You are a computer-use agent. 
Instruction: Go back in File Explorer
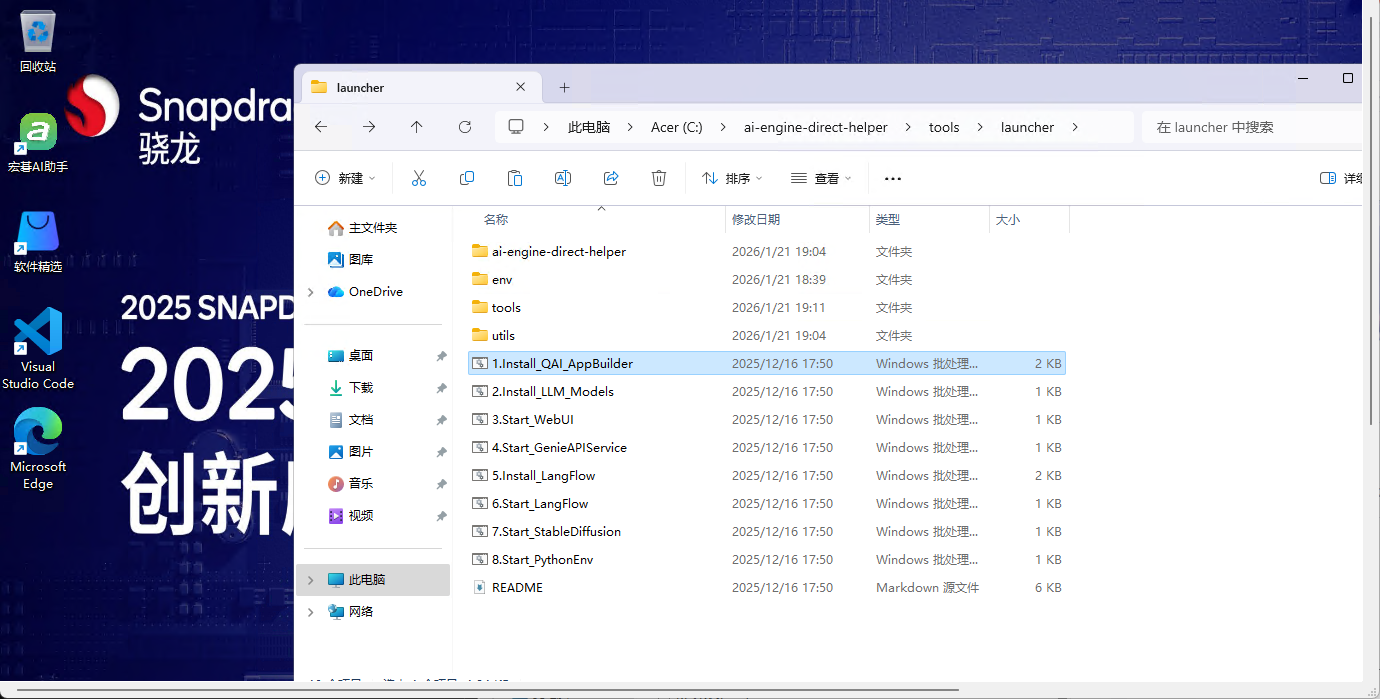click(x=321, y=127)
